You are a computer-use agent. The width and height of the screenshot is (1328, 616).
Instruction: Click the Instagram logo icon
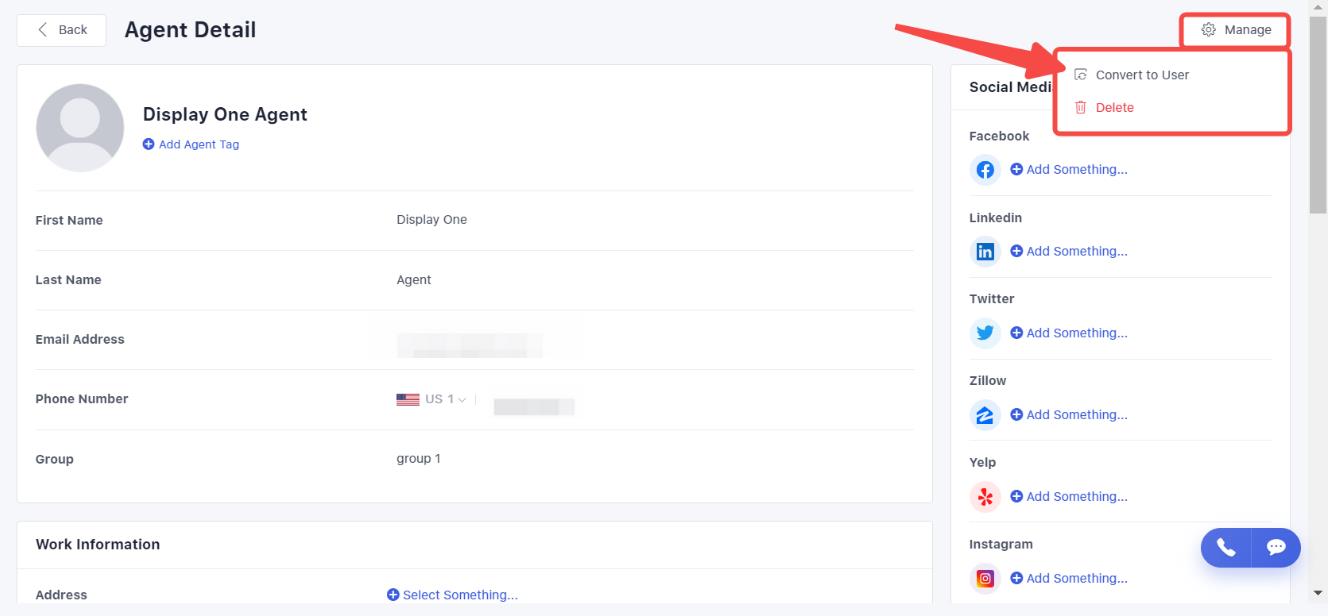point(985,578)
